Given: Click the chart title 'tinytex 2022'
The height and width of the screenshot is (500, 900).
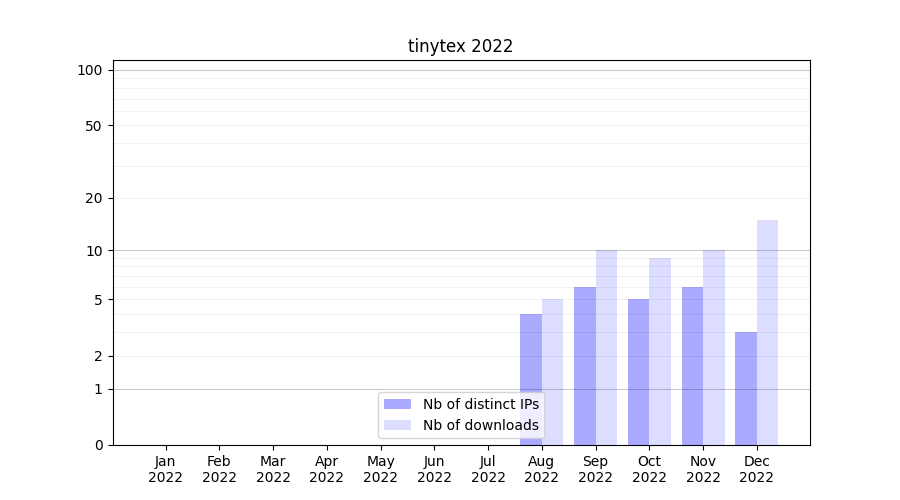Looking at the screenshot, I should click(x=460, y=46).
